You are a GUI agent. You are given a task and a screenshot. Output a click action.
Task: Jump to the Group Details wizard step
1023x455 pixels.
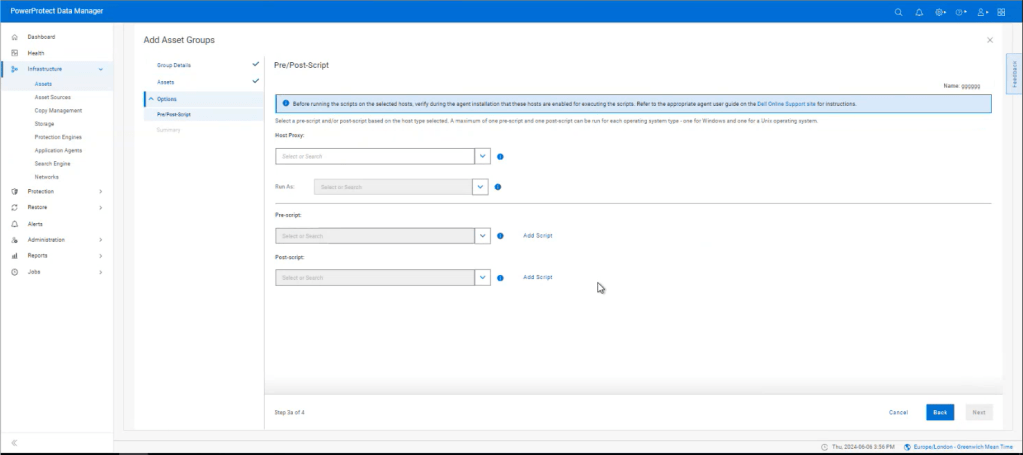click(173, 64)
